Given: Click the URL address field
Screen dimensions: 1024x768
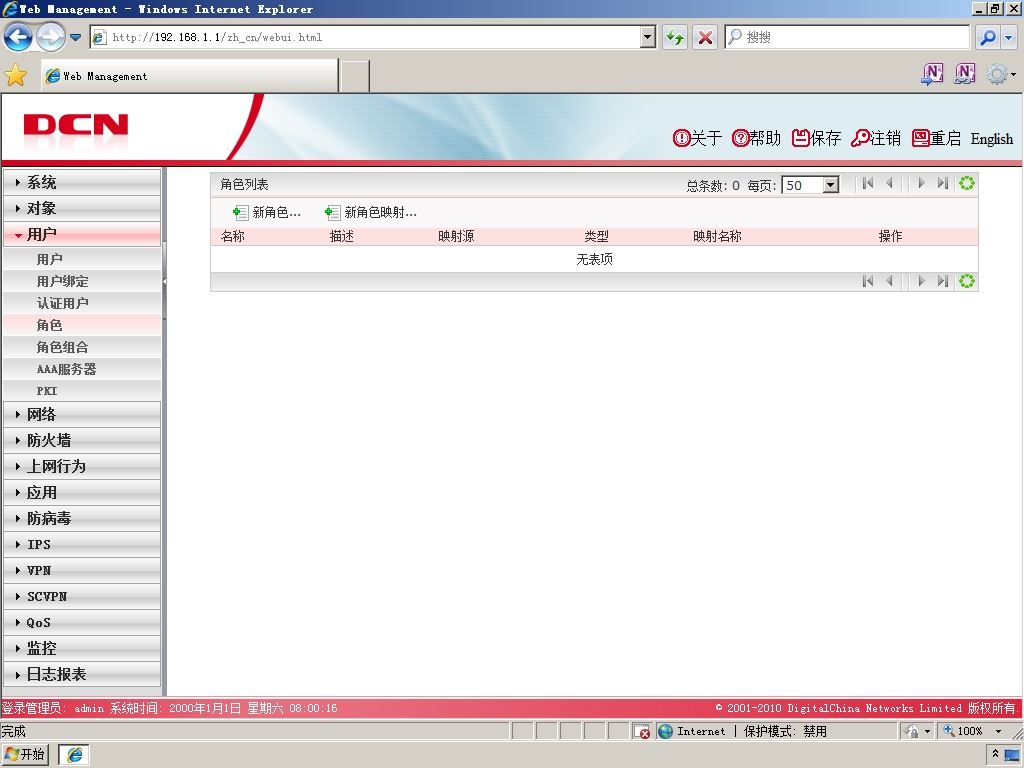Looking at the screenshot, I should tap(374, 37).
